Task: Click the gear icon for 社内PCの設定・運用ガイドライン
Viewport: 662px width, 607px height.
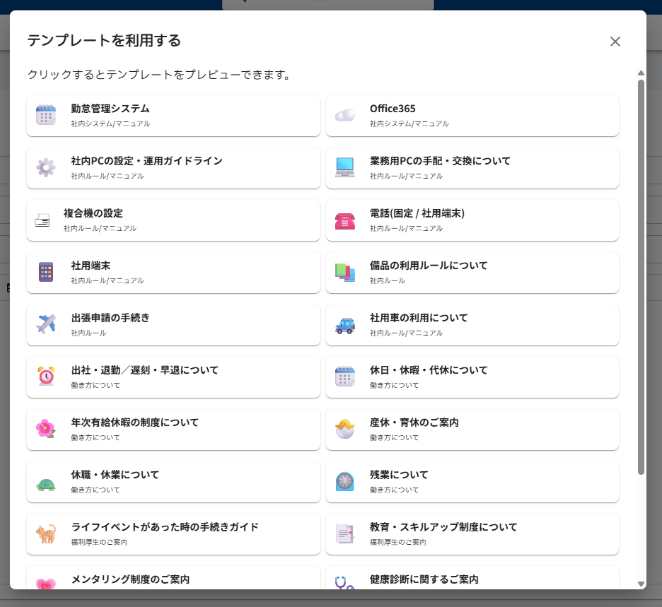Action: point(46,167)
